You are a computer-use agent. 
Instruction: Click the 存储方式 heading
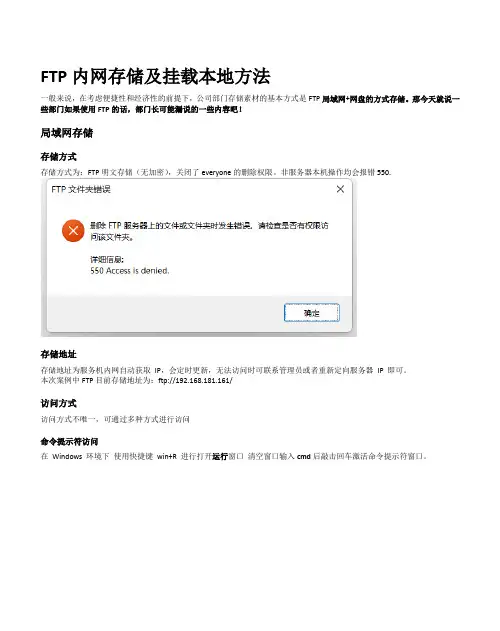click(x=58, y=157)
